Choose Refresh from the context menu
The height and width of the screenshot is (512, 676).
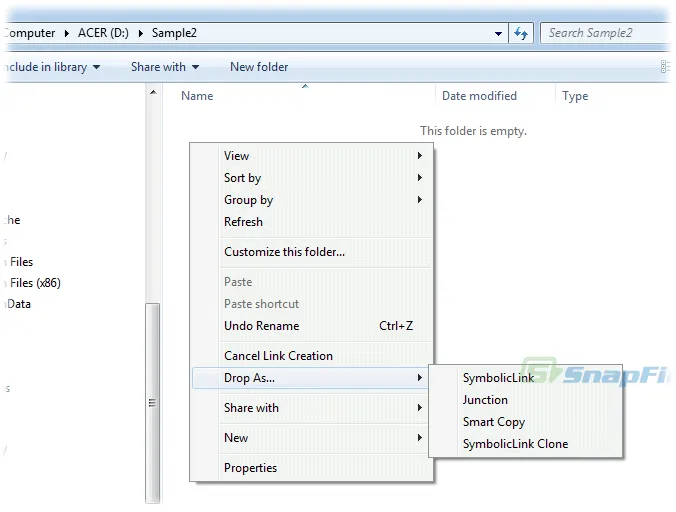[x=311, y=222]
